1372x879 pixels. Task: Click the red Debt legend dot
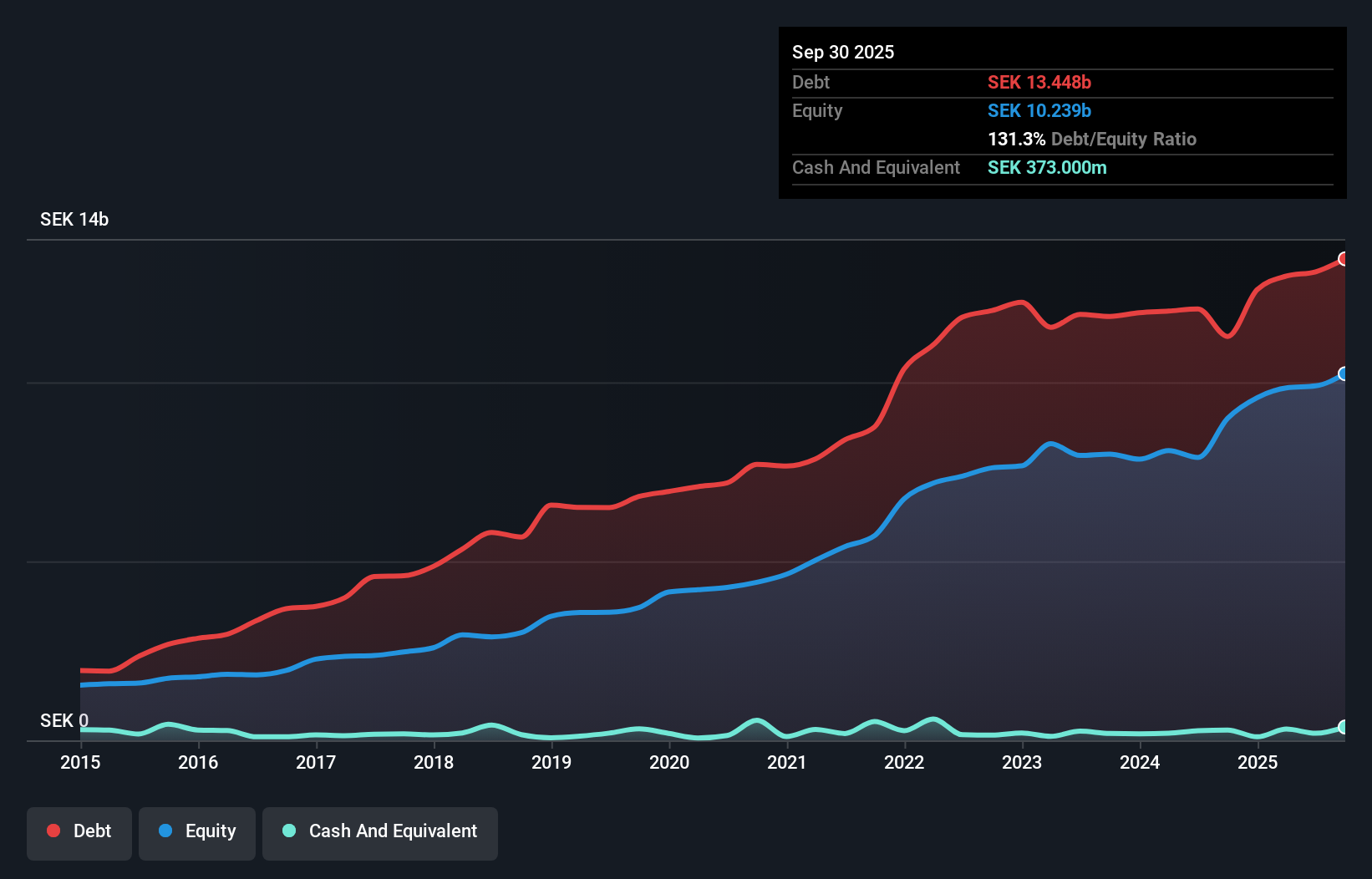53,831
